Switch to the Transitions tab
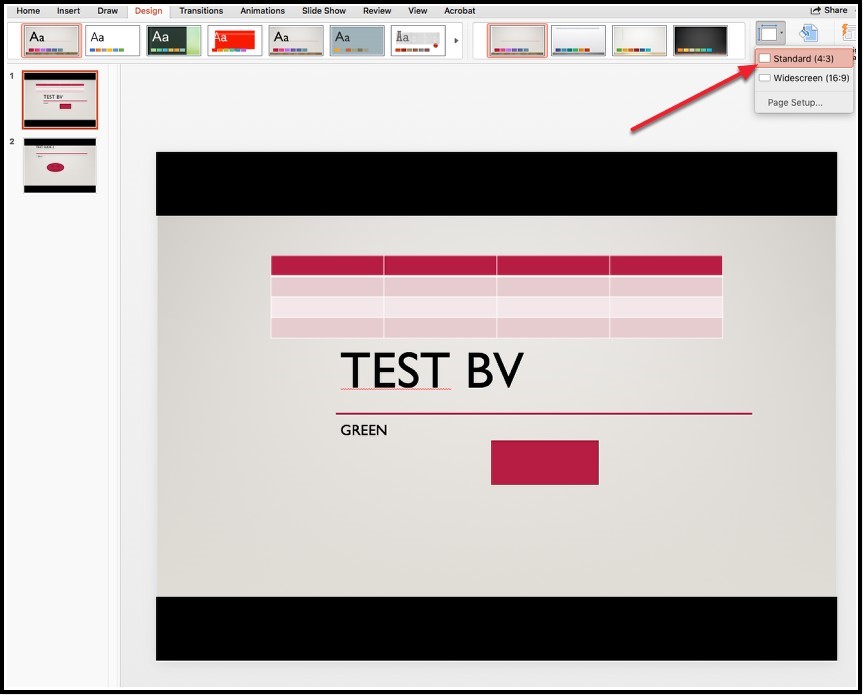Image resolution: width=863 pixels, height=695 pixels. pyautogui.click(x=200, y=11)
